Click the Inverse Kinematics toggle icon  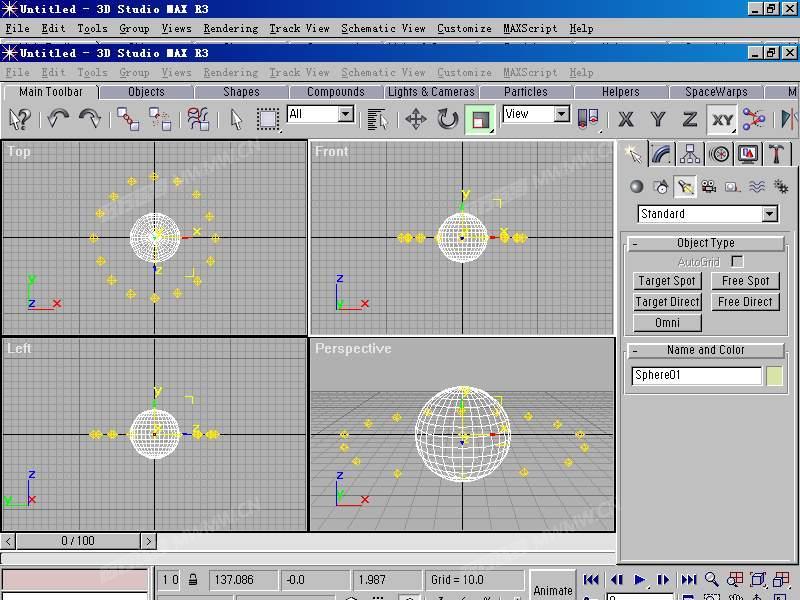tap(754, 119)
